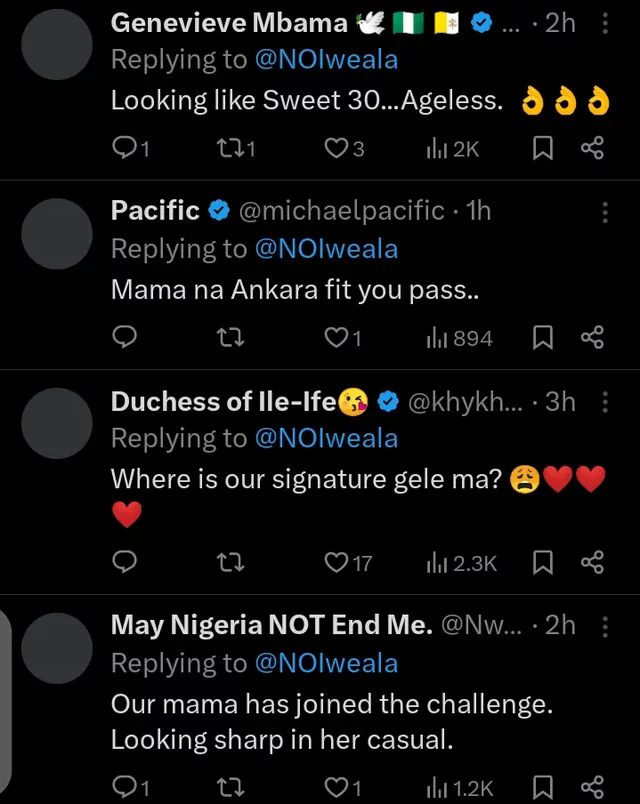
Task: View analytics for Pacific's tweet with 894 views
Action: [x=459, y=338]
